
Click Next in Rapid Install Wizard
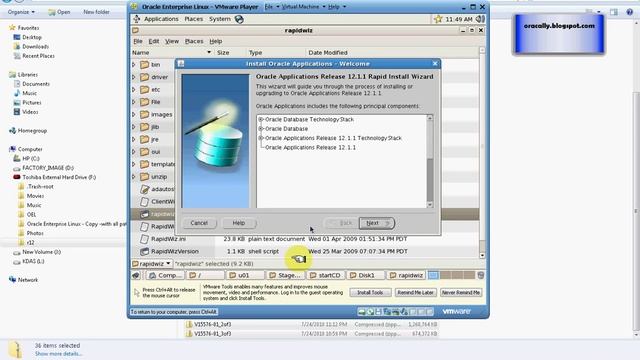(x=376, y=223)
